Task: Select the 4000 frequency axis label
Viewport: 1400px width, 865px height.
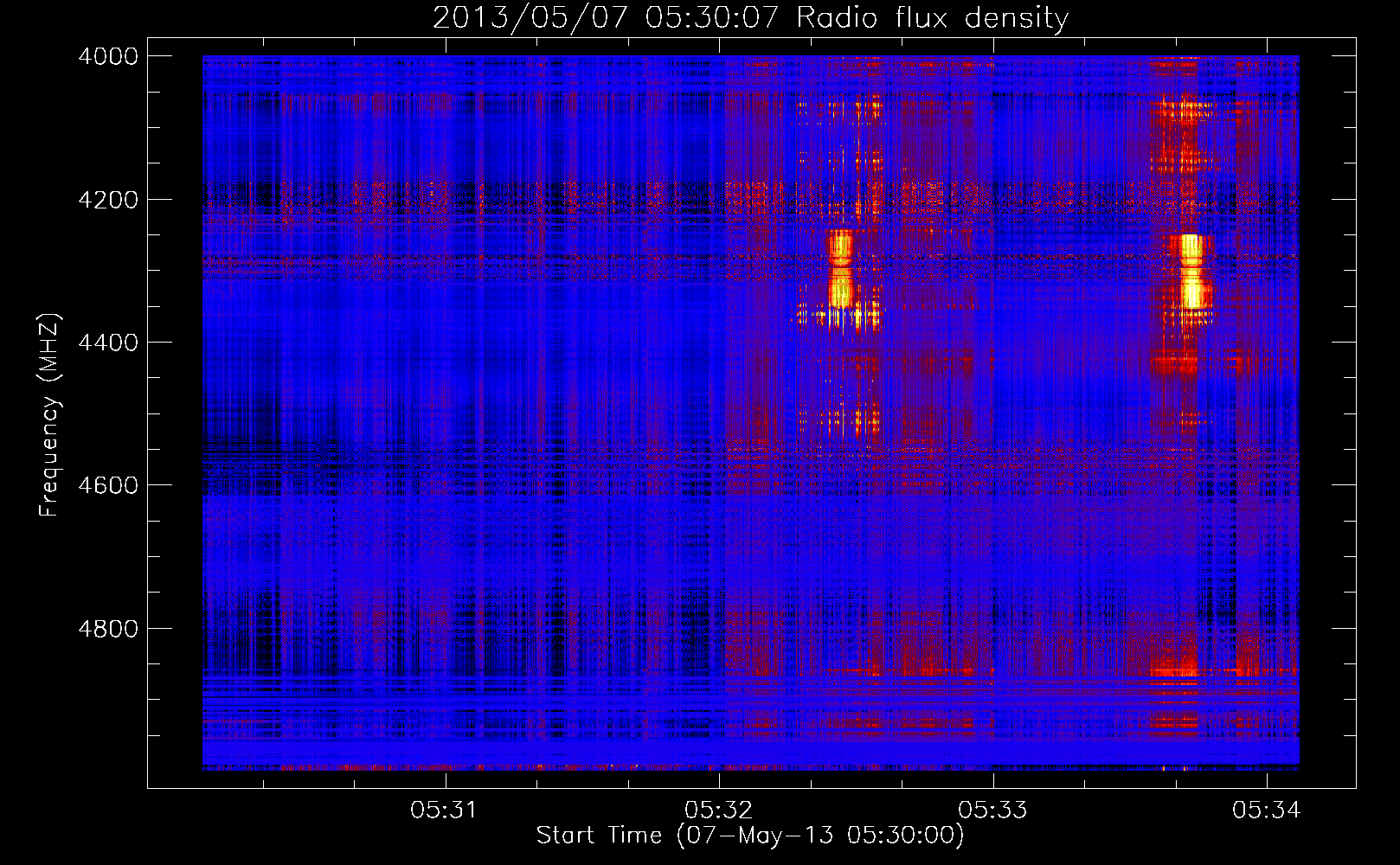Action: coord(108,56)
